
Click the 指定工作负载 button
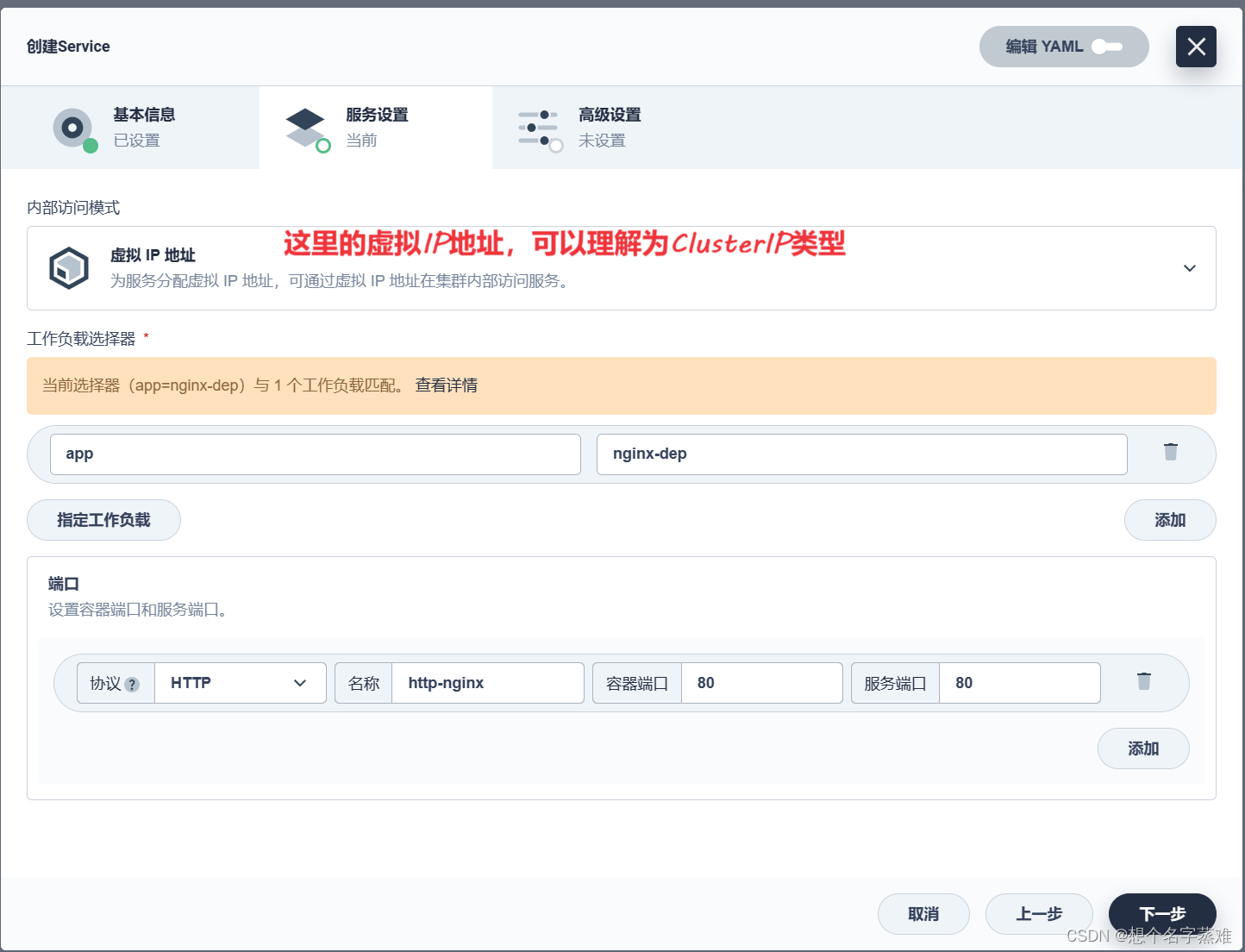click(103, 520)
